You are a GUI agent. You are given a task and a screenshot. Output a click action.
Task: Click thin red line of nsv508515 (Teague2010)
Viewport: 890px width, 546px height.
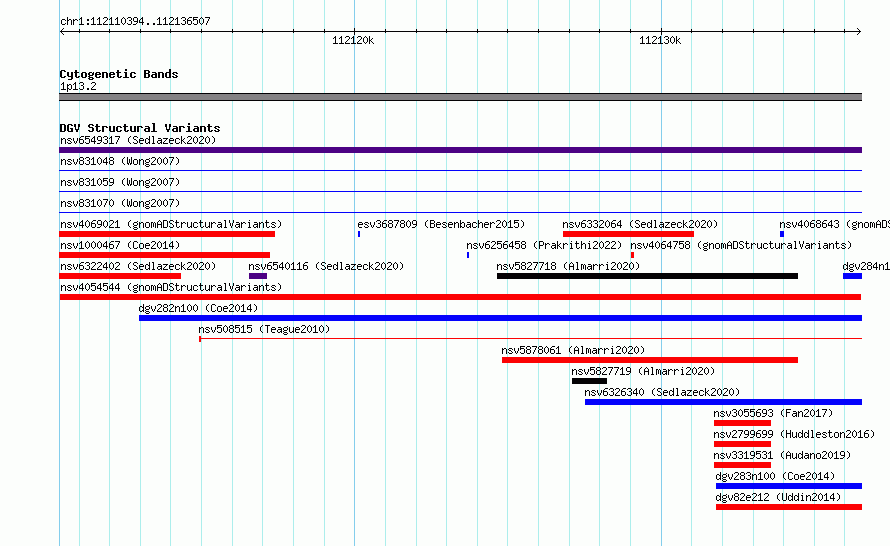tap(531, 339)
